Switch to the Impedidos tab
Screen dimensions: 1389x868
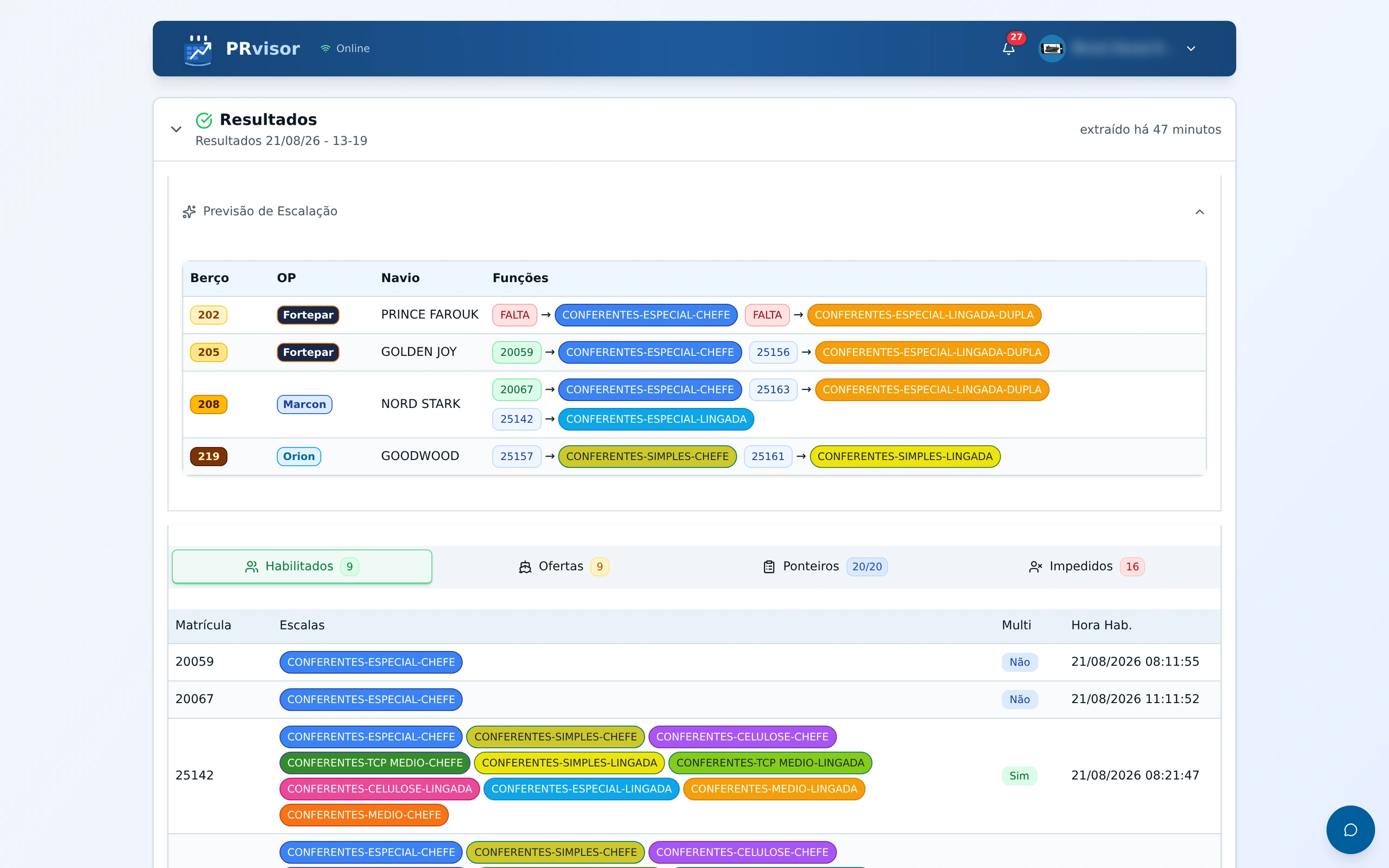[x=1087, y=566]
